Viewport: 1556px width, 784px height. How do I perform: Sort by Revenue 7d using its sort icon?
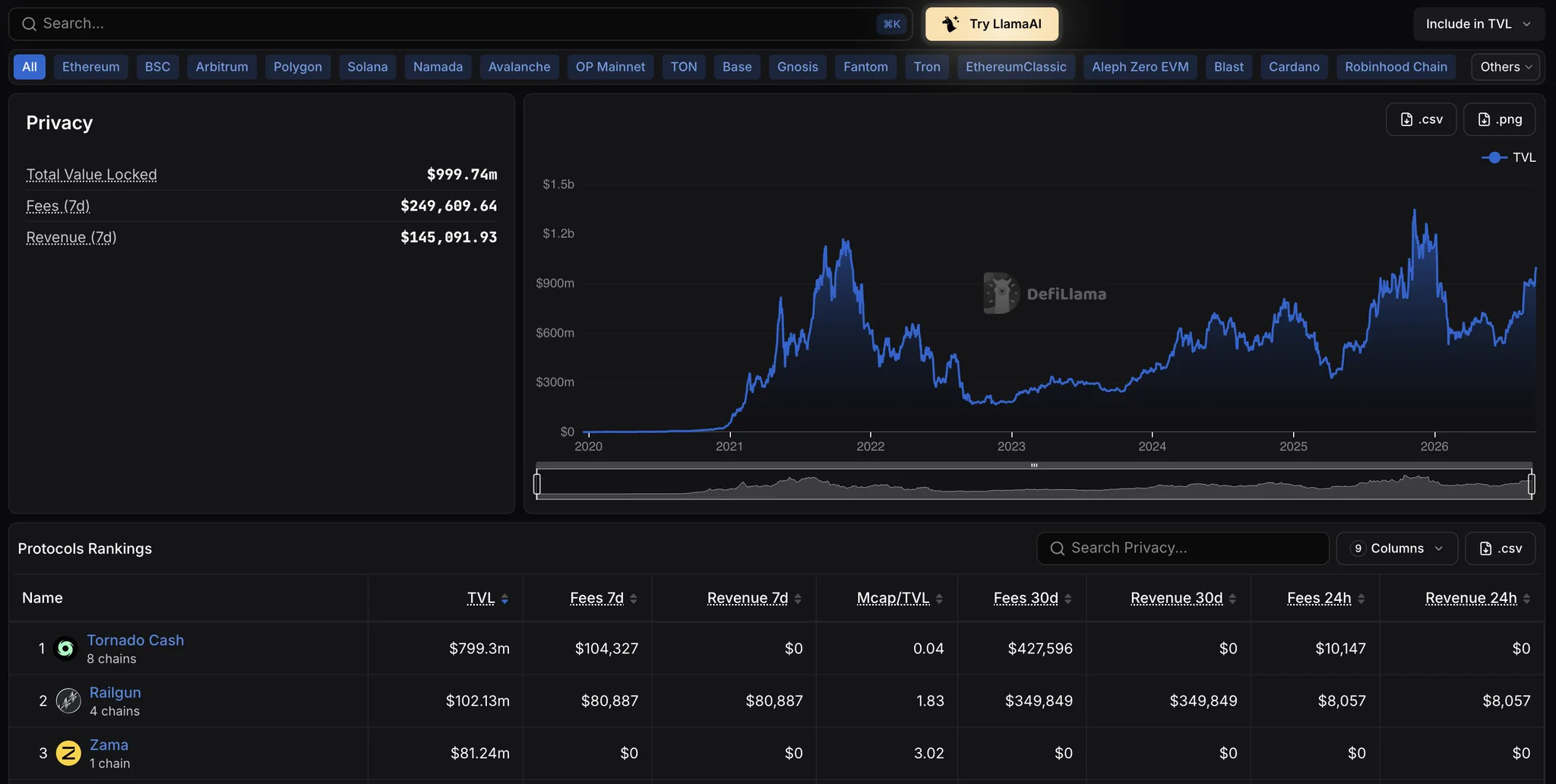[x=798, y=599]
